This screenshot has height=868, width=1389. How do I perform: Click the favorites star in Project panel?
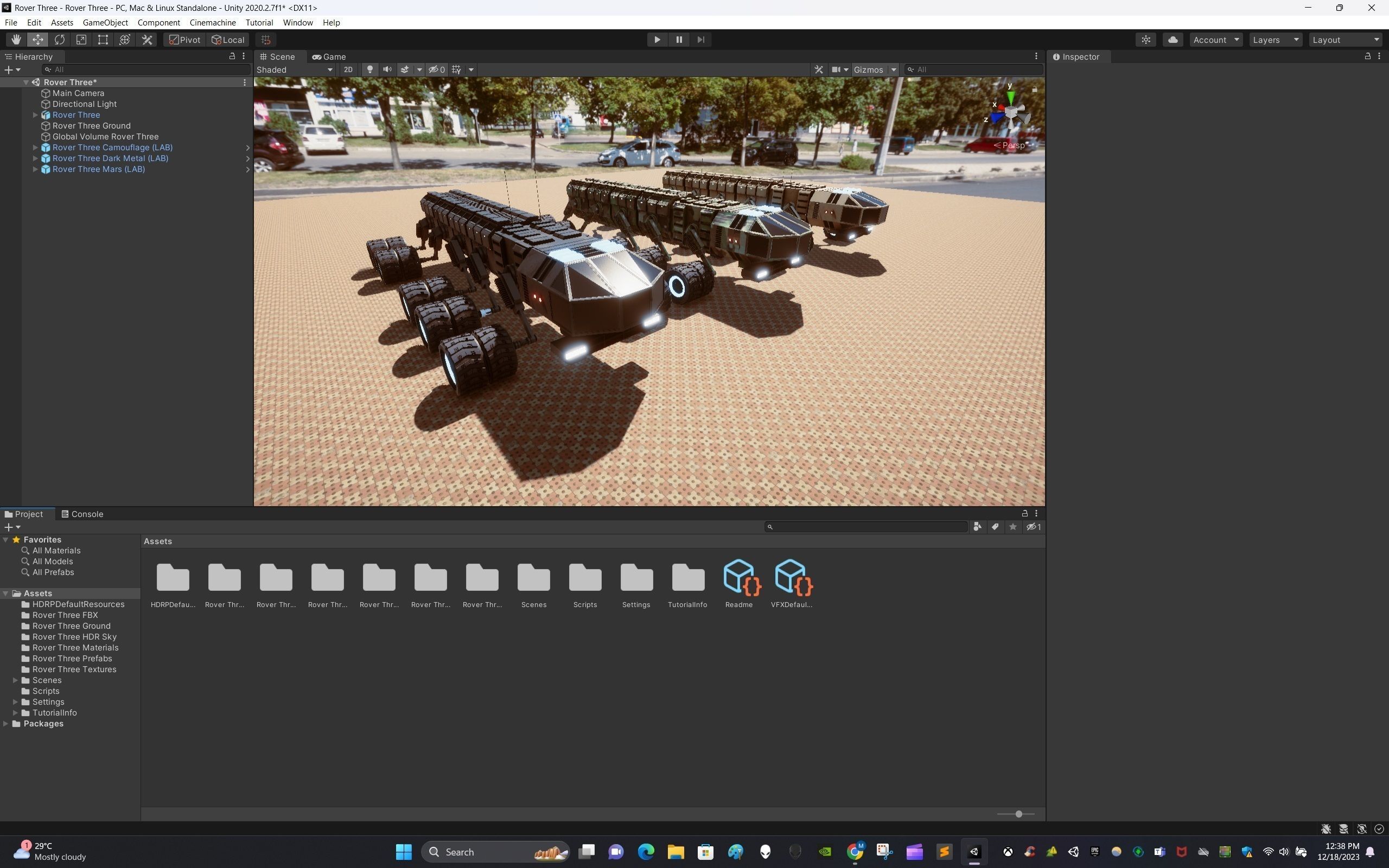[x=1013, y=526]
